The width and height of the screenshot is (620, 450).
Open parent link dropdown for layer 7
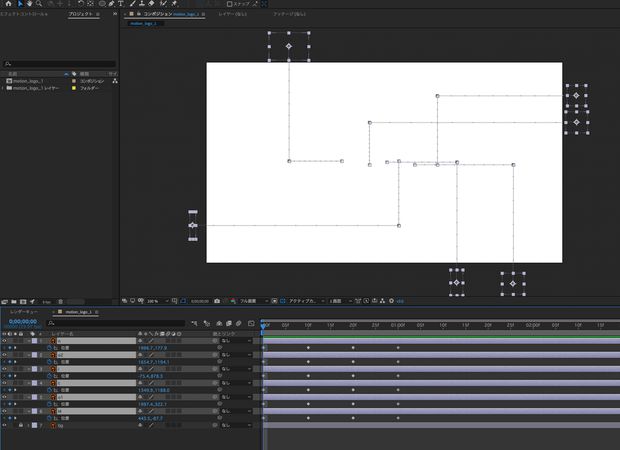(x=236, y=425)
